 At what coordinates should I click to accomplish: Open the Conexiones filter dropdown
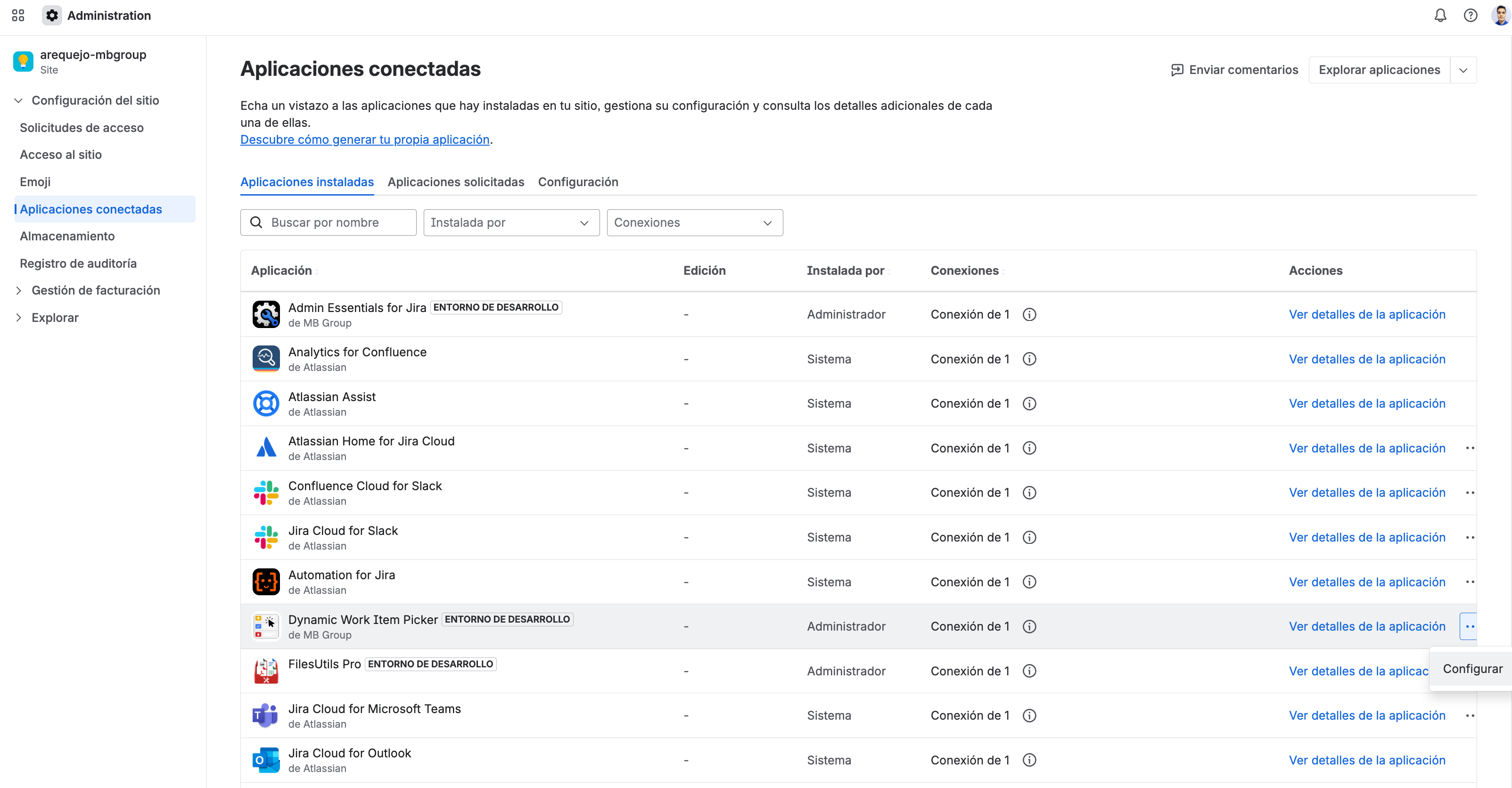694,223
